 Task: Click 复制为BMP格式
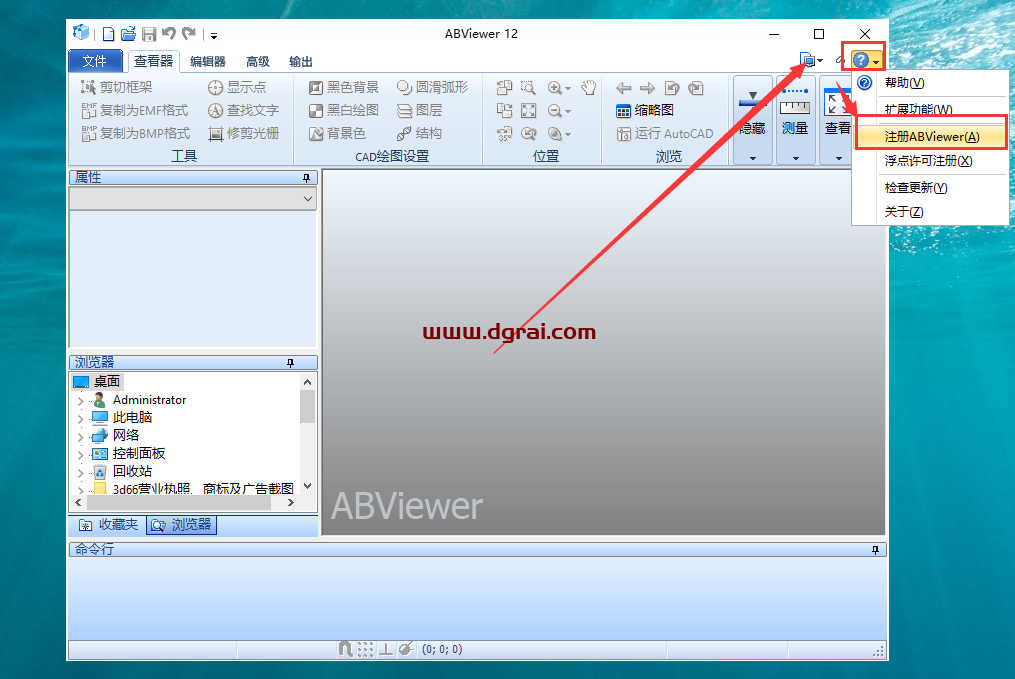coord(135,133)
